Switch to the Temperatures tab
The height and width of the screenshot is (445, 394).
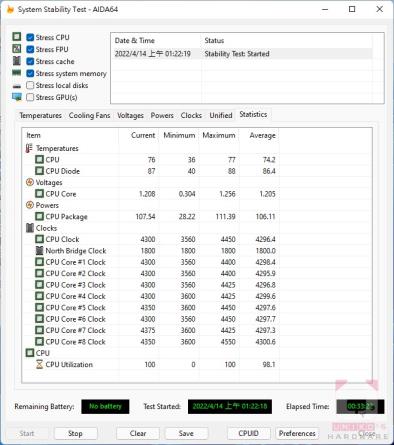(40, 115)
